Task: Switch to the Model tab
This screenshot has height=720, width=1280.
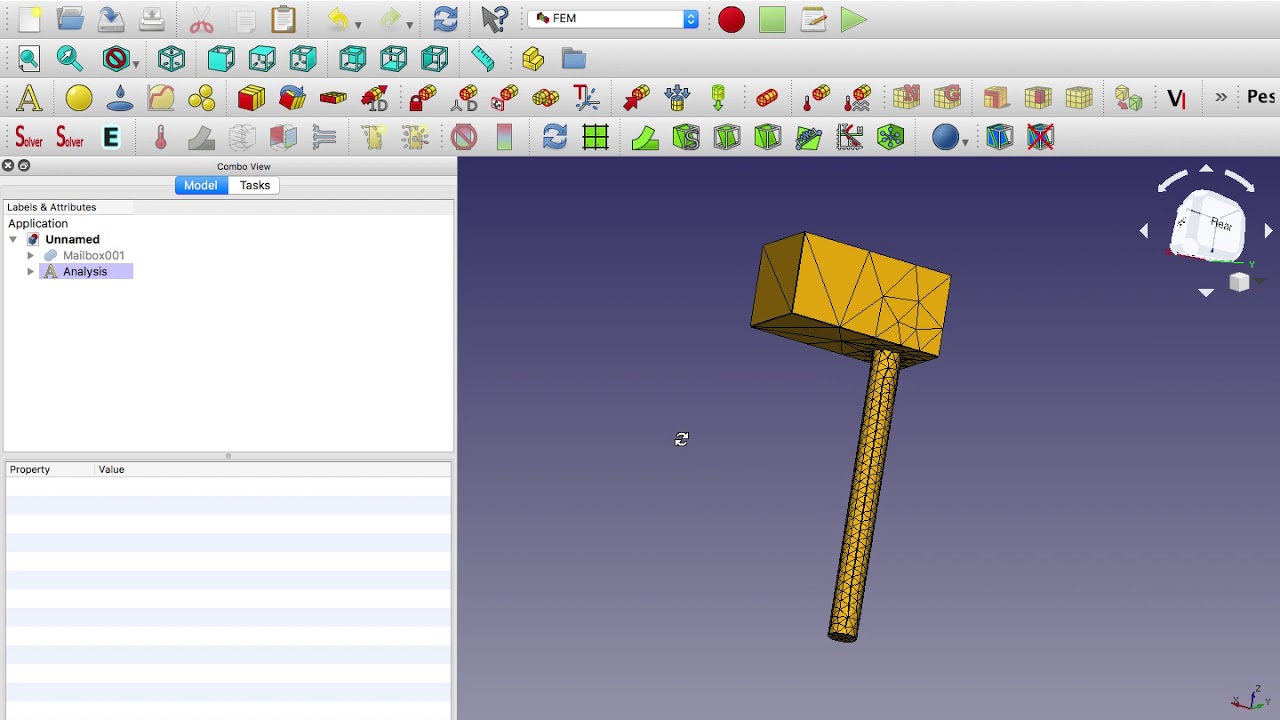Action: point(200,185)
